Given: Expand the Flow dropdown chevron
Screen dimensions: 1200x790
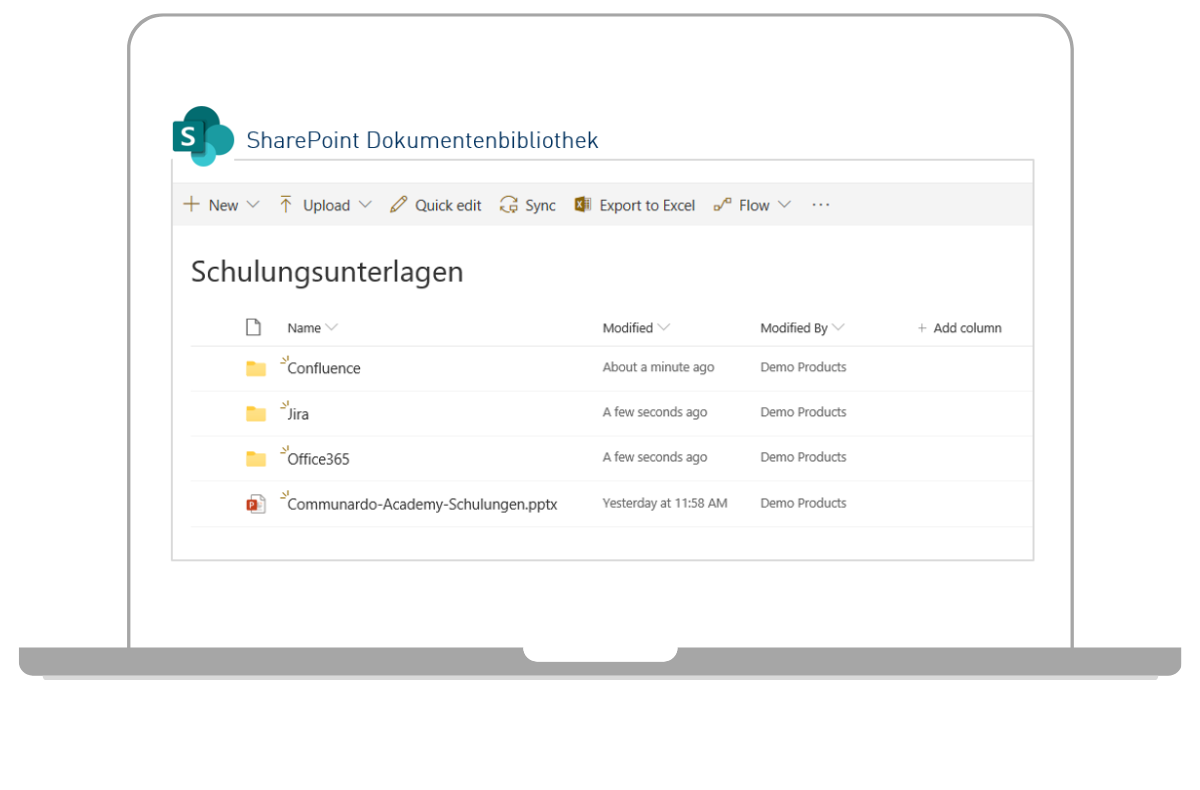Looking at the screenshot, I should click(x=784, y=205).
